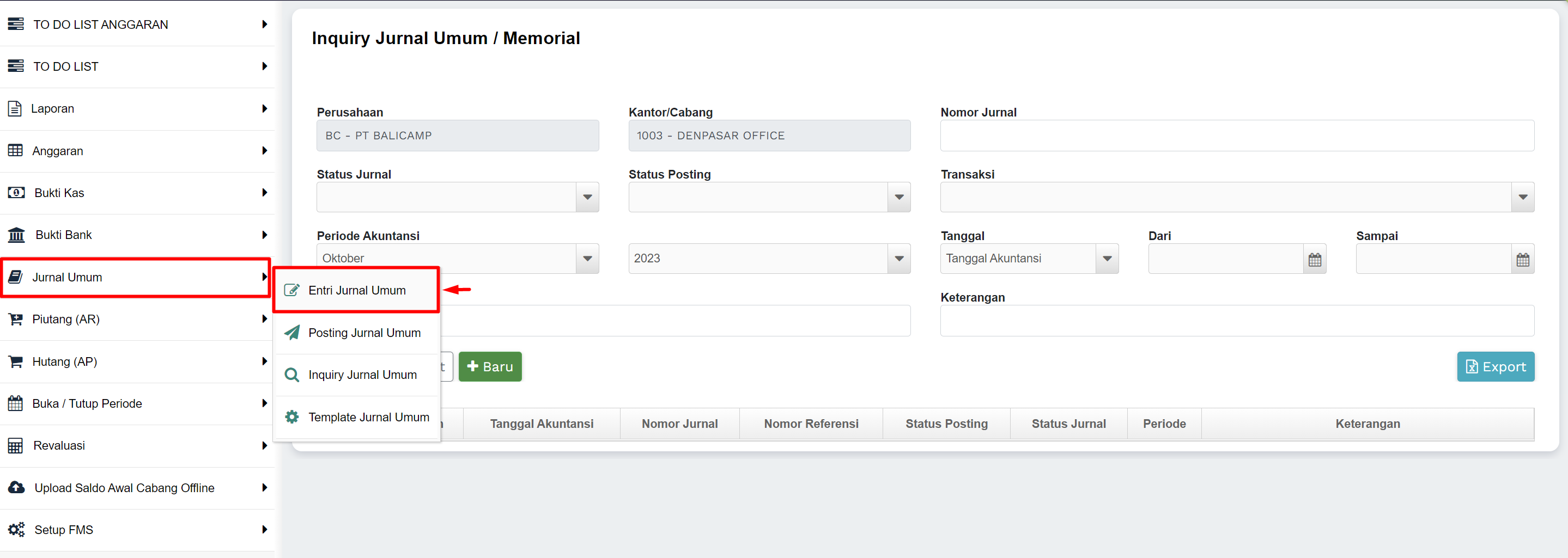Viewport: 1568px width, 558px height.
Task: Expand the Status Jurnal dropdown
Action: pyautogui.click(x=587, y=197)
